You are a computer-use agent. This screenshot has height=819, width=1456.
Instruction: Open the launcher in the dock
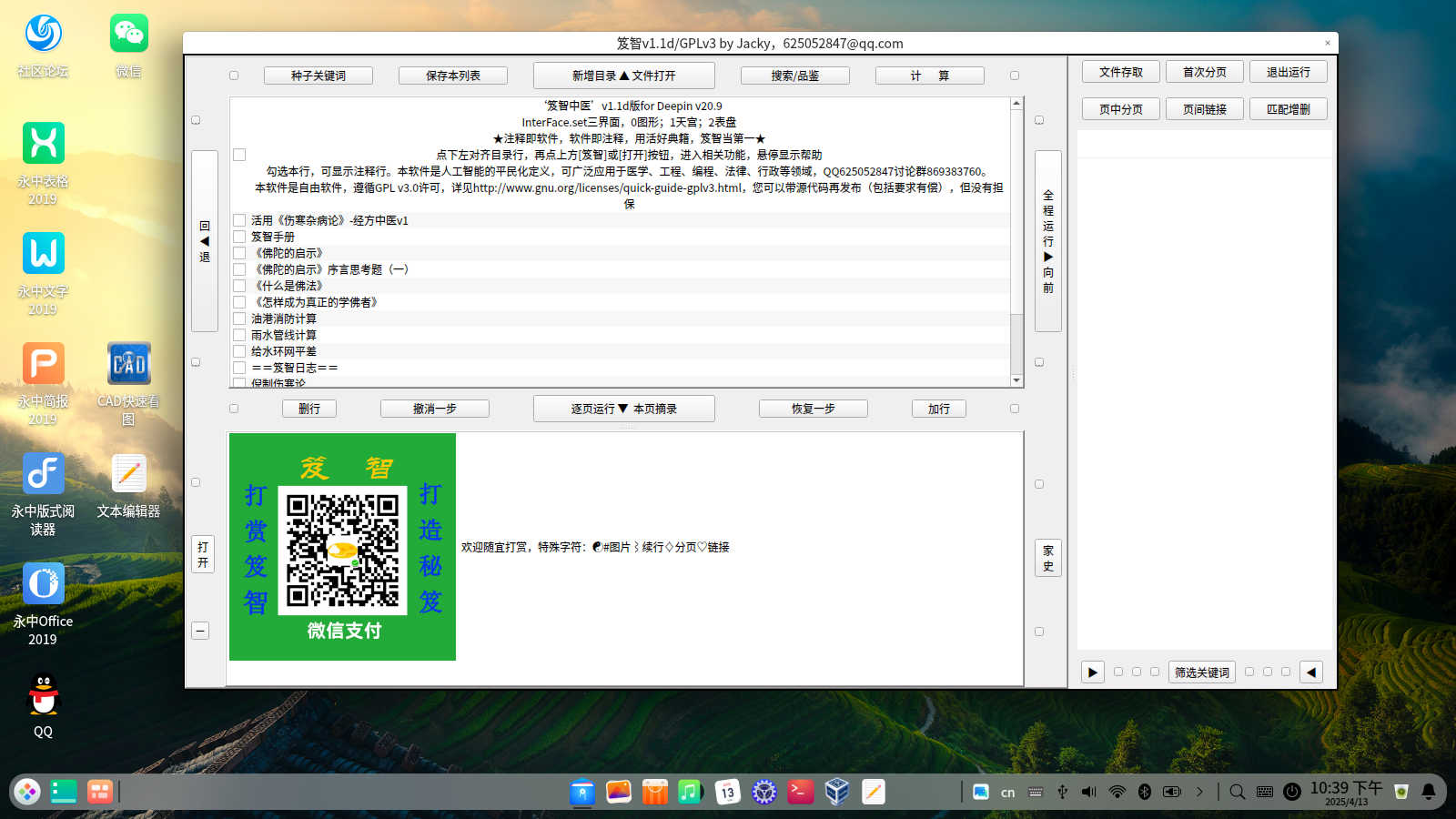click(x=27, y=792)
